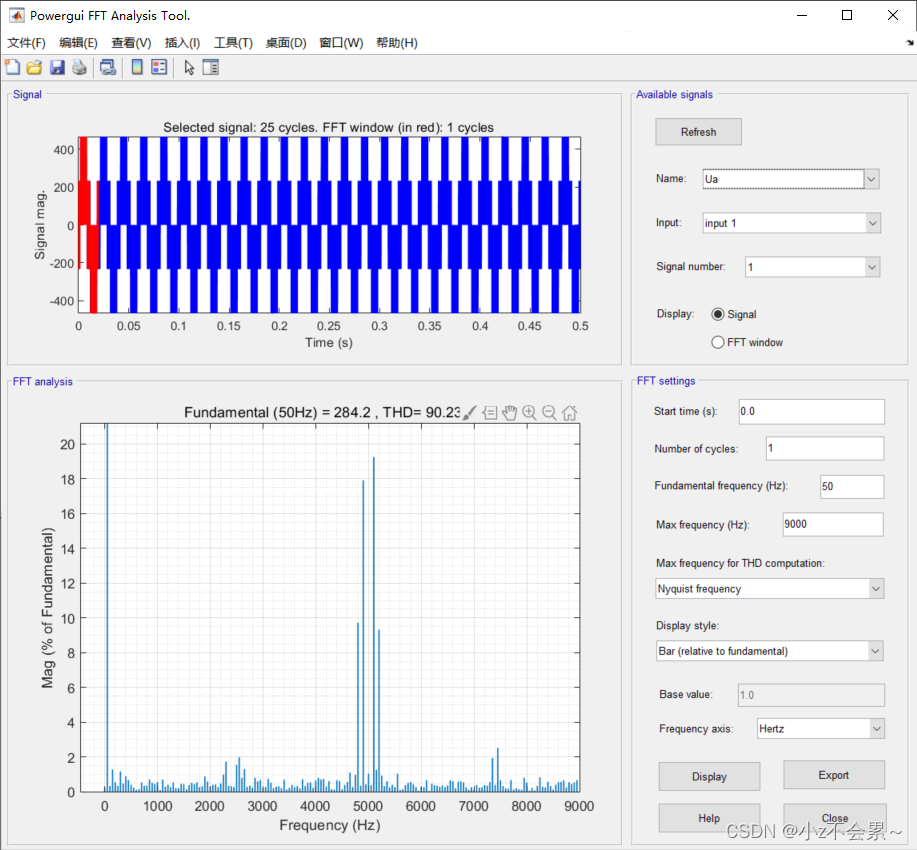The image size is (917, 850).
Task: Click the Display button
Action: (709, 776)
